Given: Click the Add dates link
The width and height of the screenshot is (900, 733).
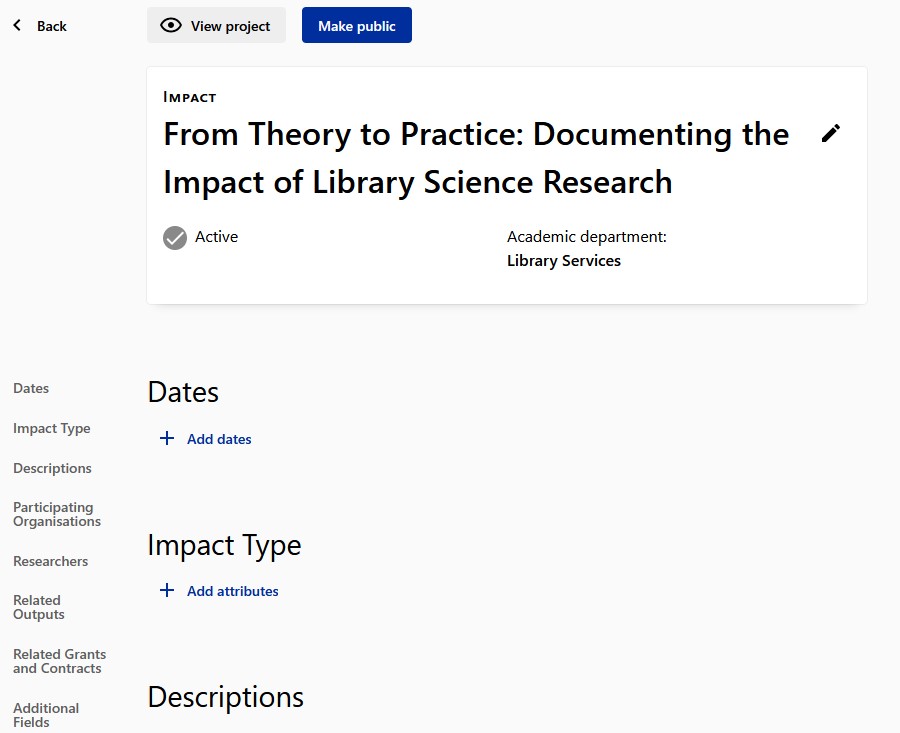Looking at the screenshot, I should click(219, 439).
